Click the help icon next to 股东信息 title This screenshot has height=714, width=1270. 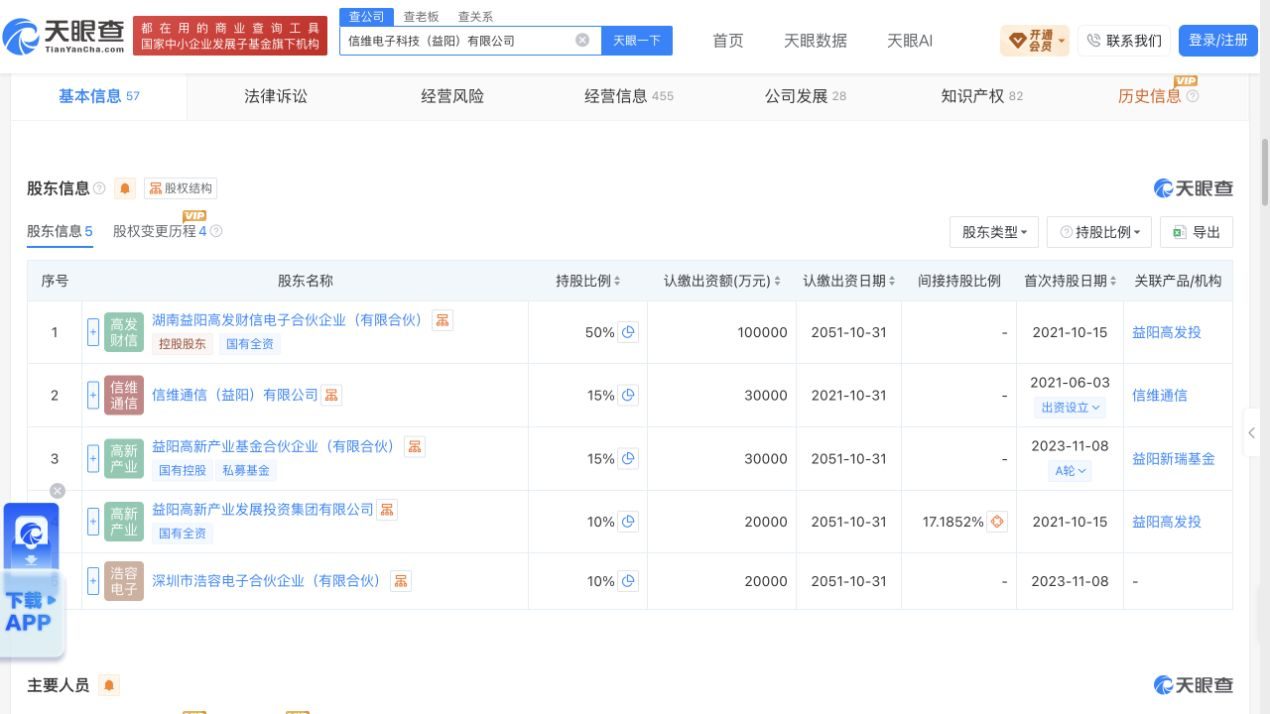tap(99, 188)
